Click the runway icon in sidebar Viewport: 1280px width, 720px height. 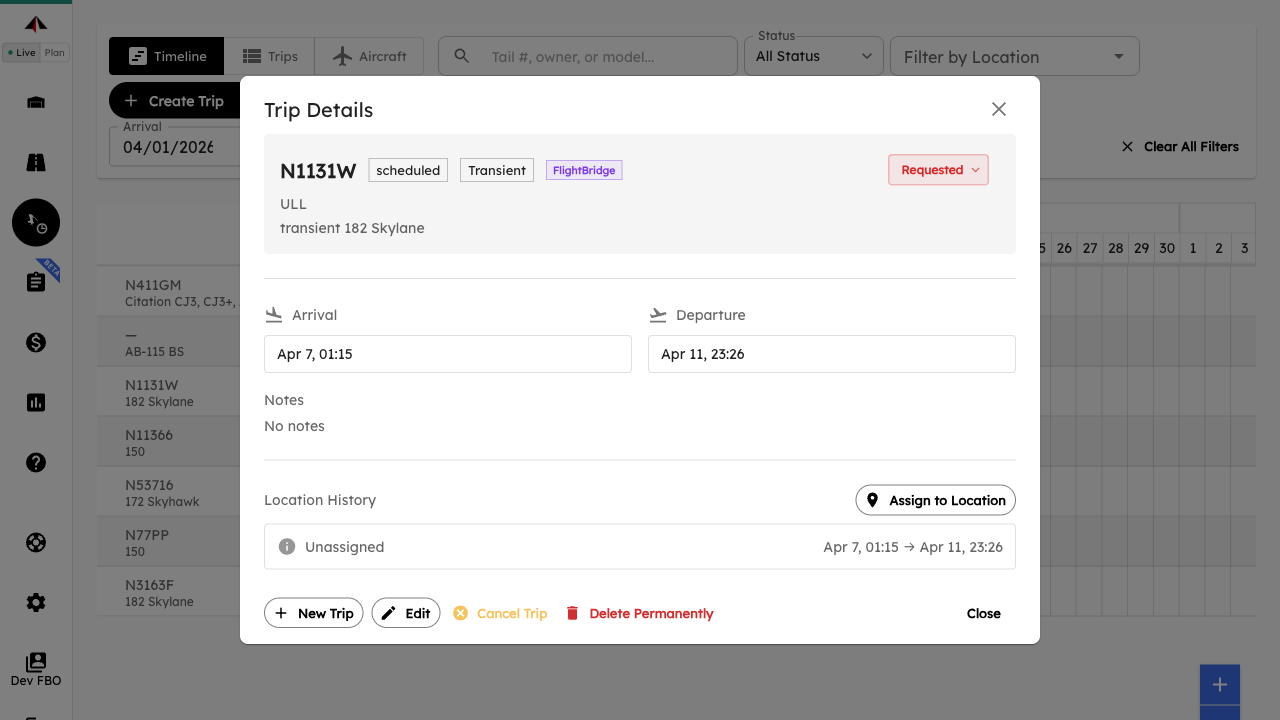[36, 163]
